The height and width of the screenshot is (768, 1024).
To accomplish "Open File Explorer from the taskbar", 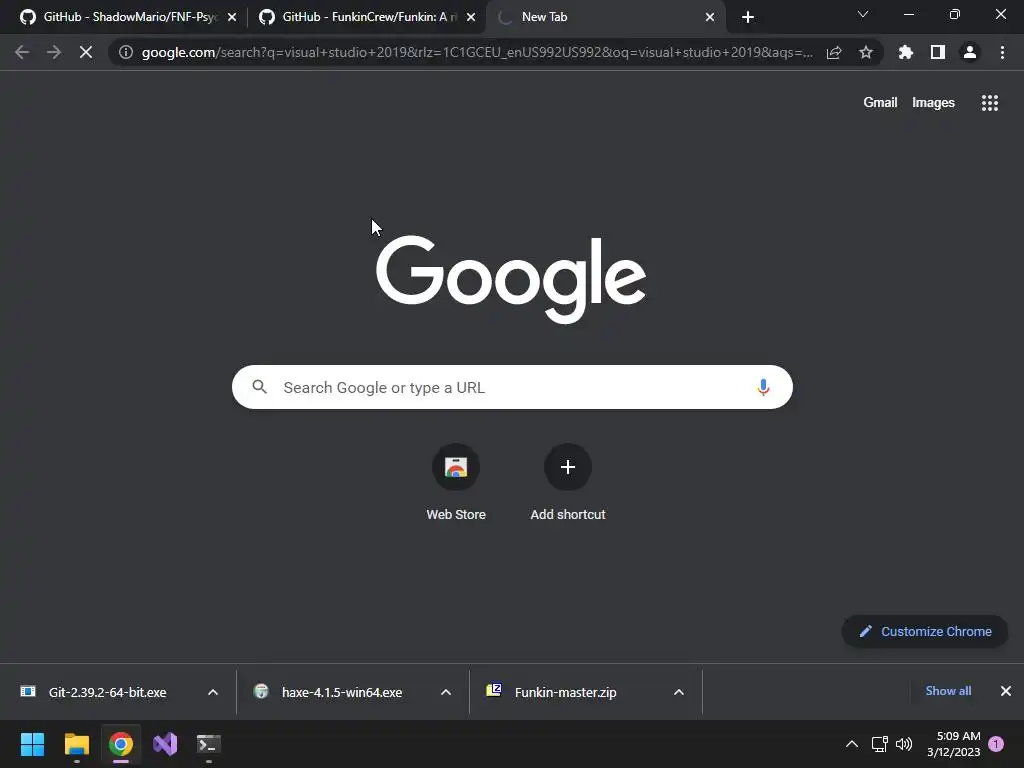I will (x=76, y=744).
